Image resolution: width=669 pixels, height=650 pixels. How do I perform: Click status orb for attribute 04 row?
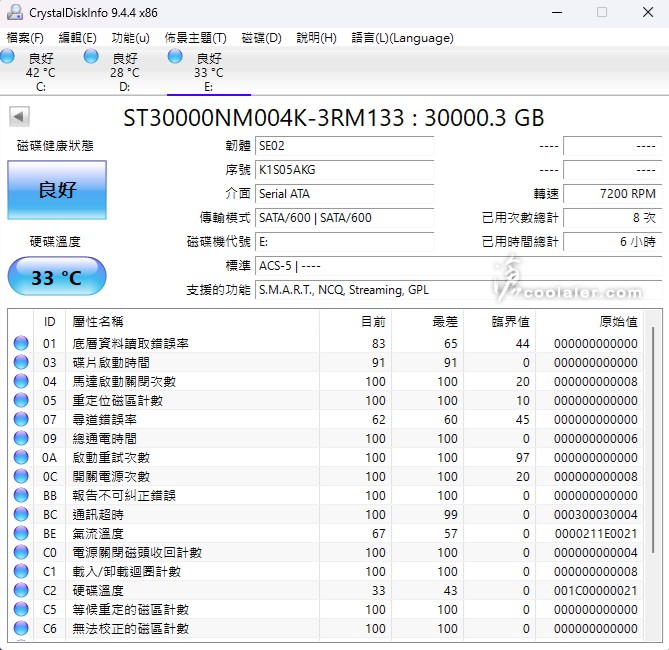[x=21, y=381]
